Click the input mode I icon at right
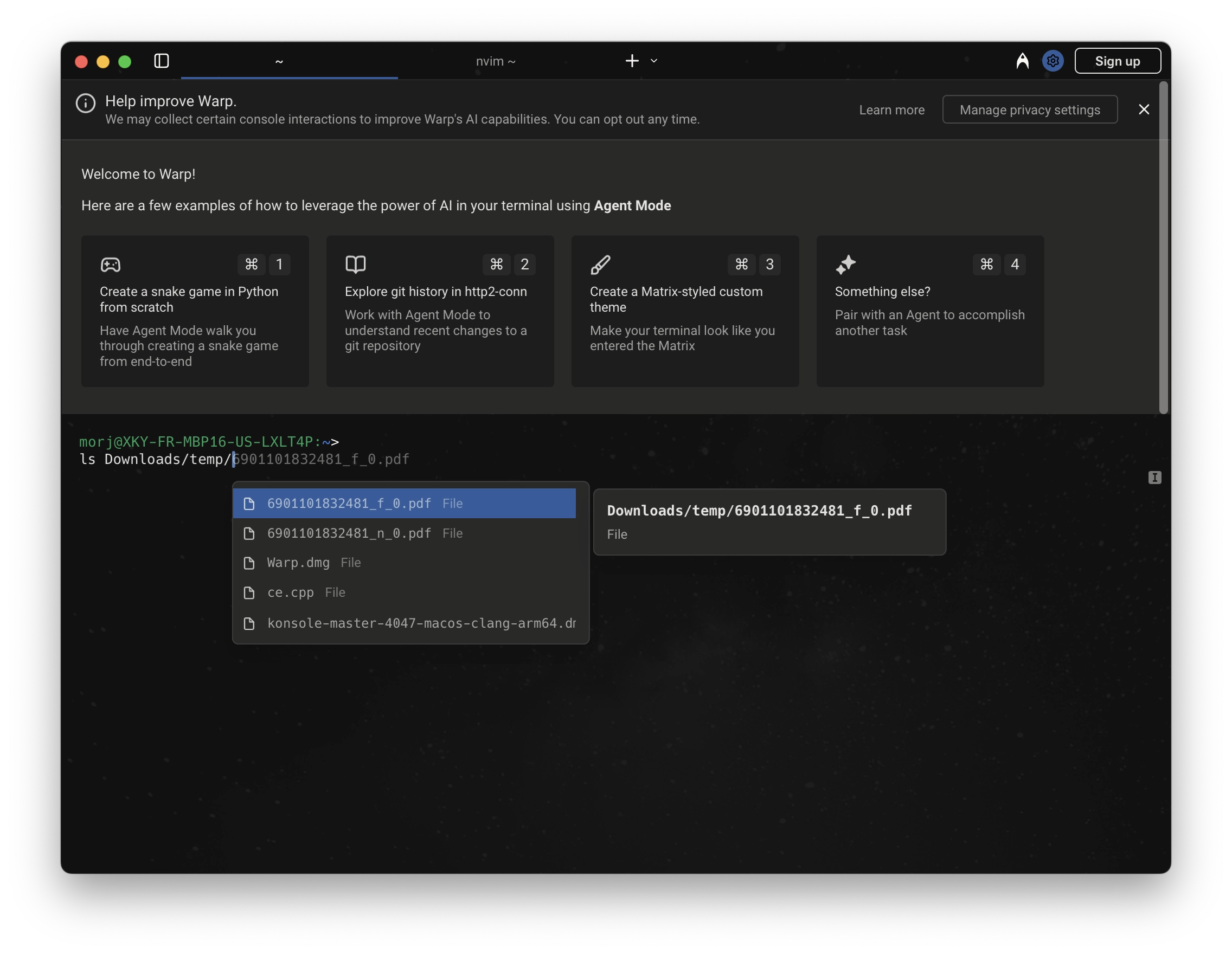The height and width of the screenshot is (954, 1232). pyautogui.click(x=1154, y=478)
